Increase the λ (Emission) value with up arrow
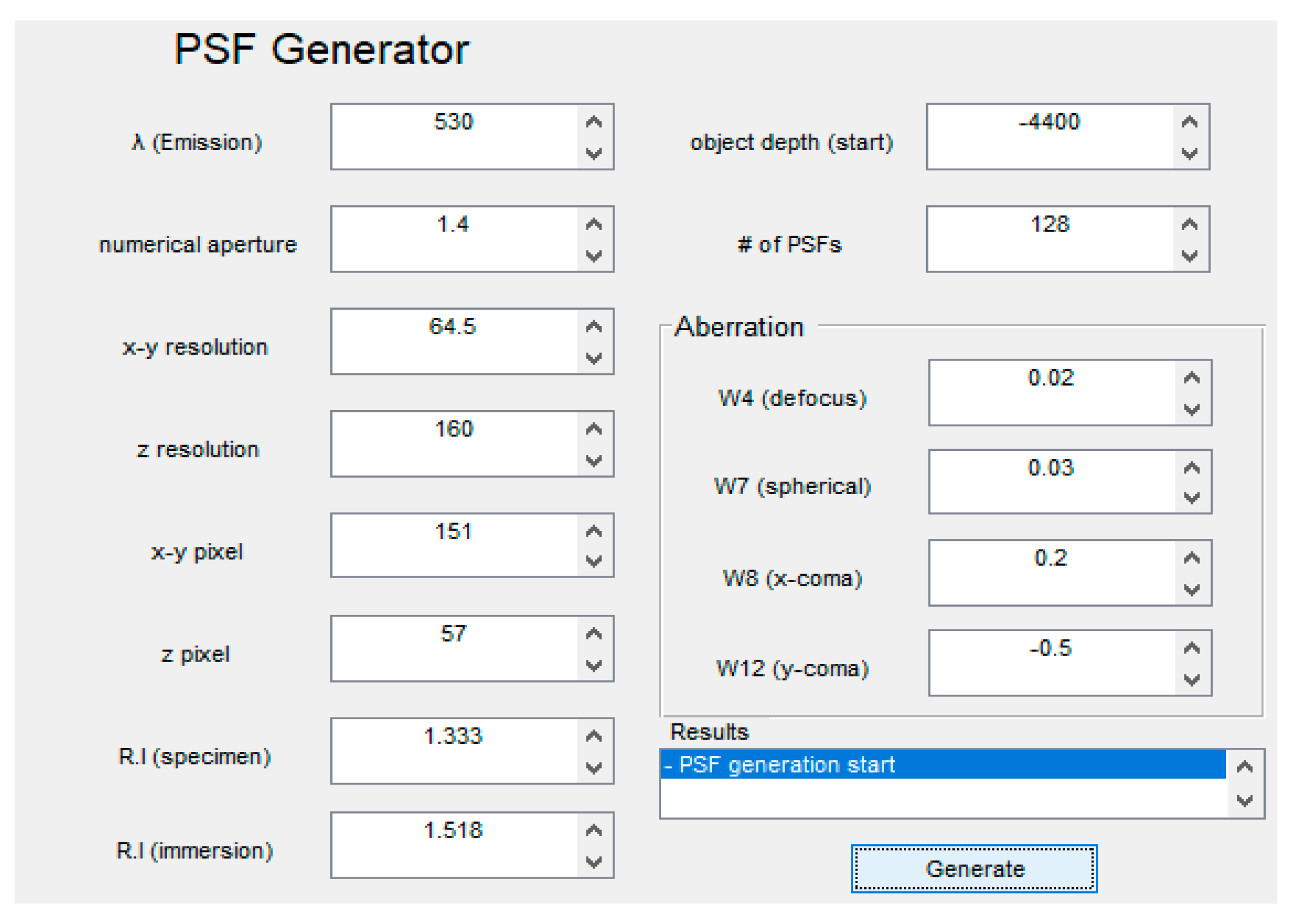The image size is (1299, 924). coord(593,122)
